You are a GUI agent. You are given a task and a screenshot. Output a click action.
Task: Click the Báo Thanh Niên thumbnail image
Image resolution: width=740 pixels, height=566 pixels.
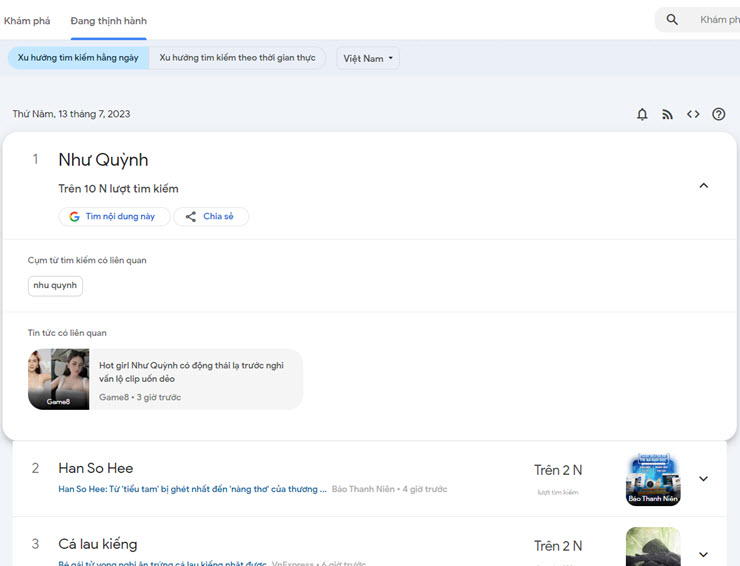tap(653, 479)
